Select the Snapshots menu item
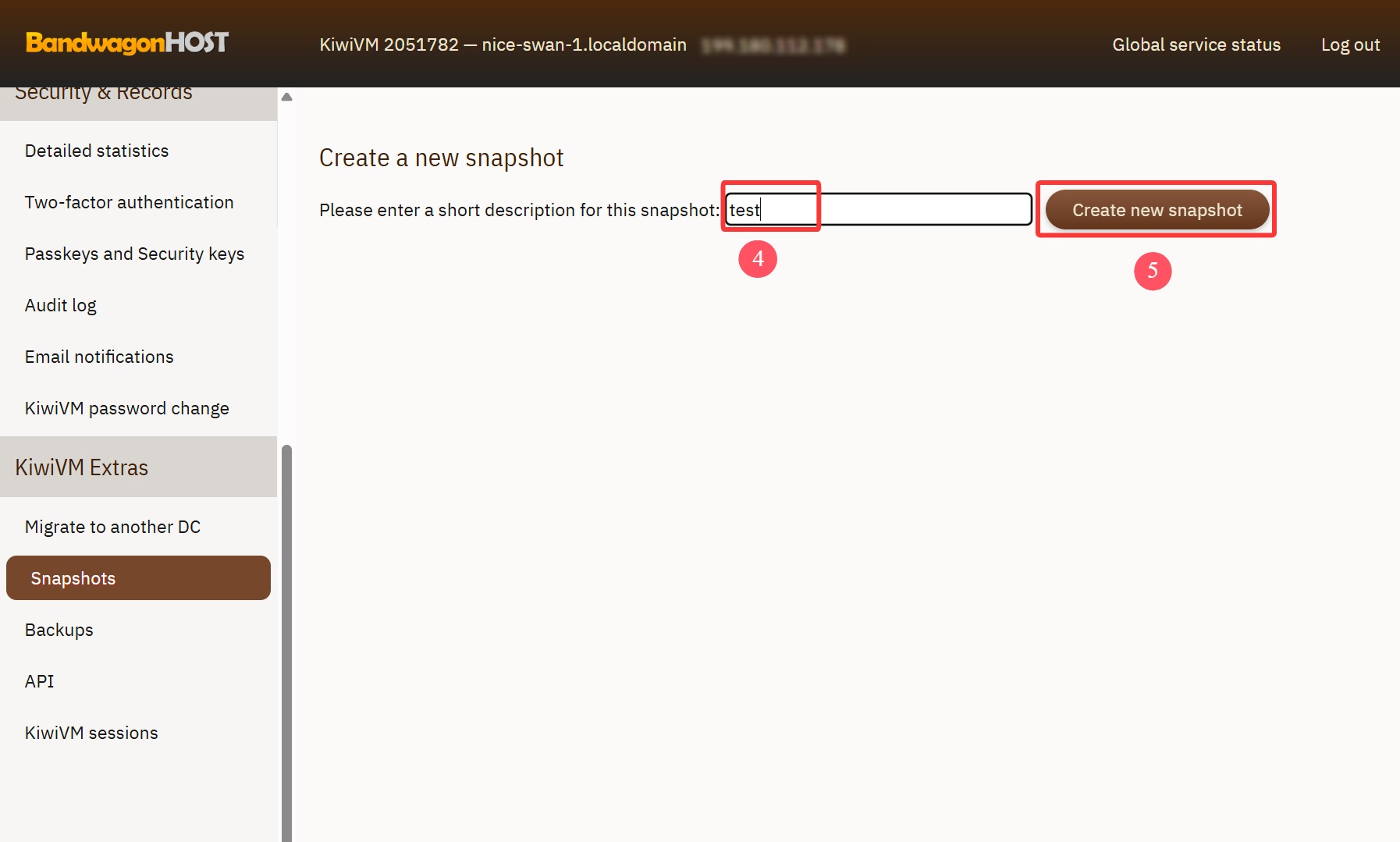This screenshot has width=1400, height=842. point(138,578)
